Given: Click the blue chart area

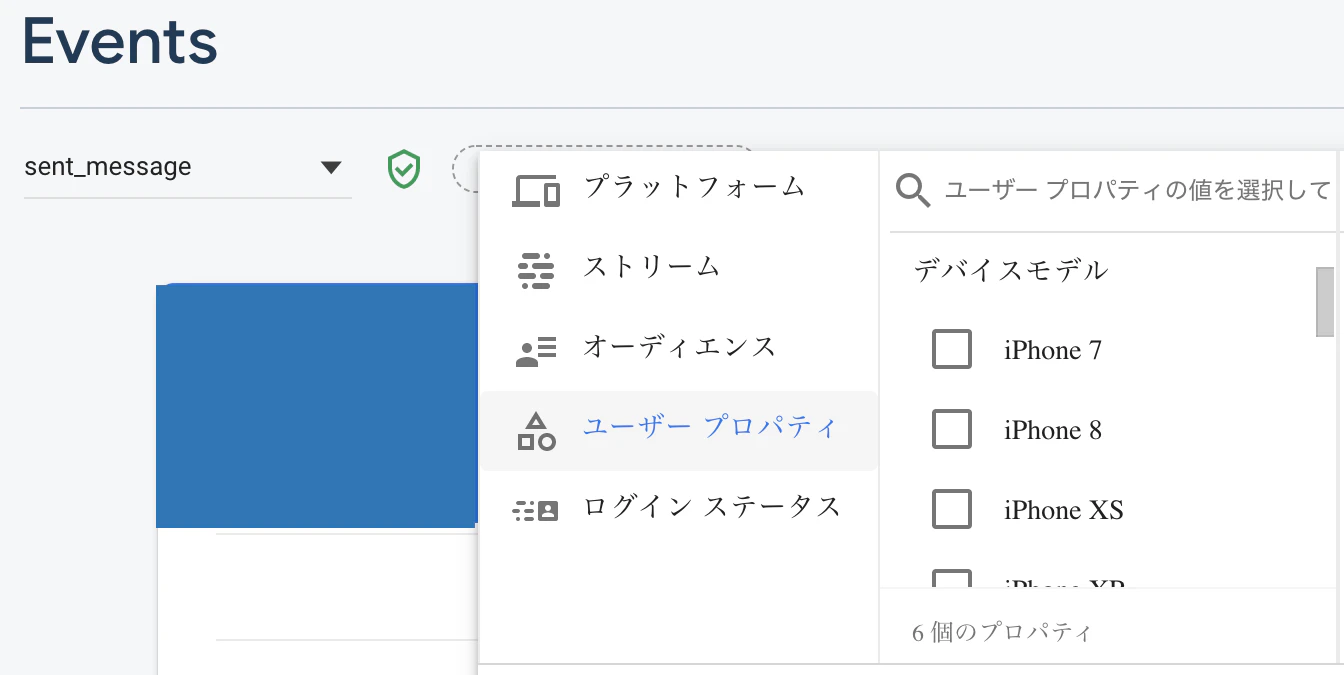Looking at the screenshot, I should (317, 405).
